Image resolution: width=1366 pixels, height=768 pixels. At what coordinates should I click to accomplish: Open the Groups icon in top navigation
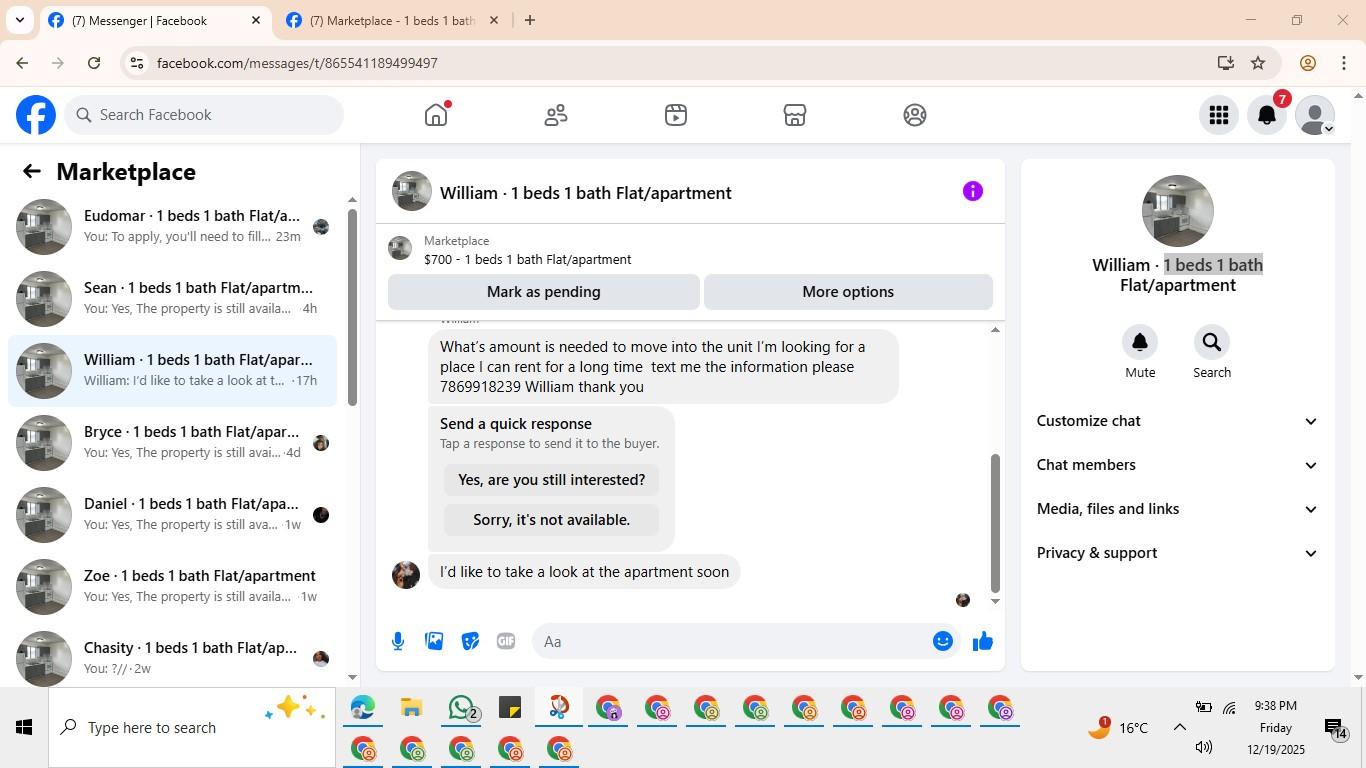click(x=915, y=115)
